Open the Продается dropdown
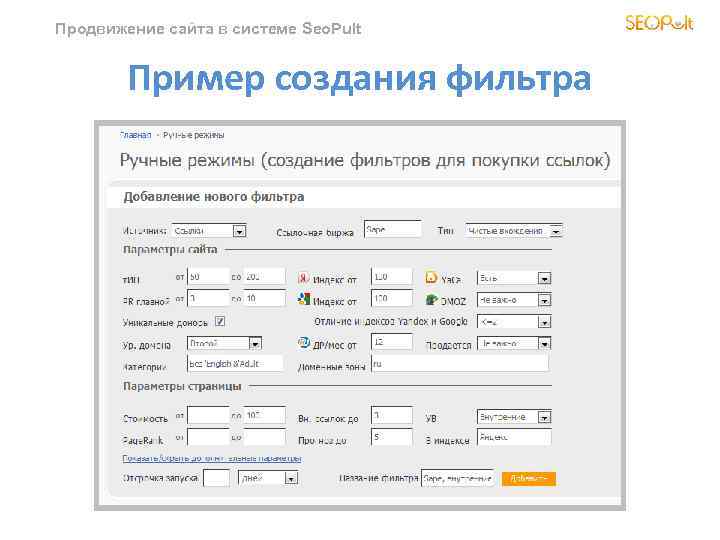 coord(514,343)
